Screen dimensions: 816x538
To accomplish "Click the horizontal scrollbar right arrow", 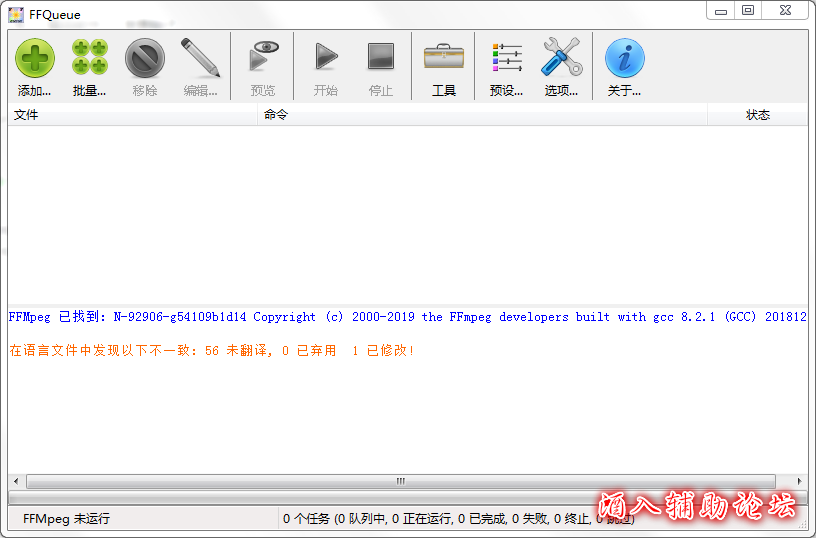I will [x=800, y=481].
